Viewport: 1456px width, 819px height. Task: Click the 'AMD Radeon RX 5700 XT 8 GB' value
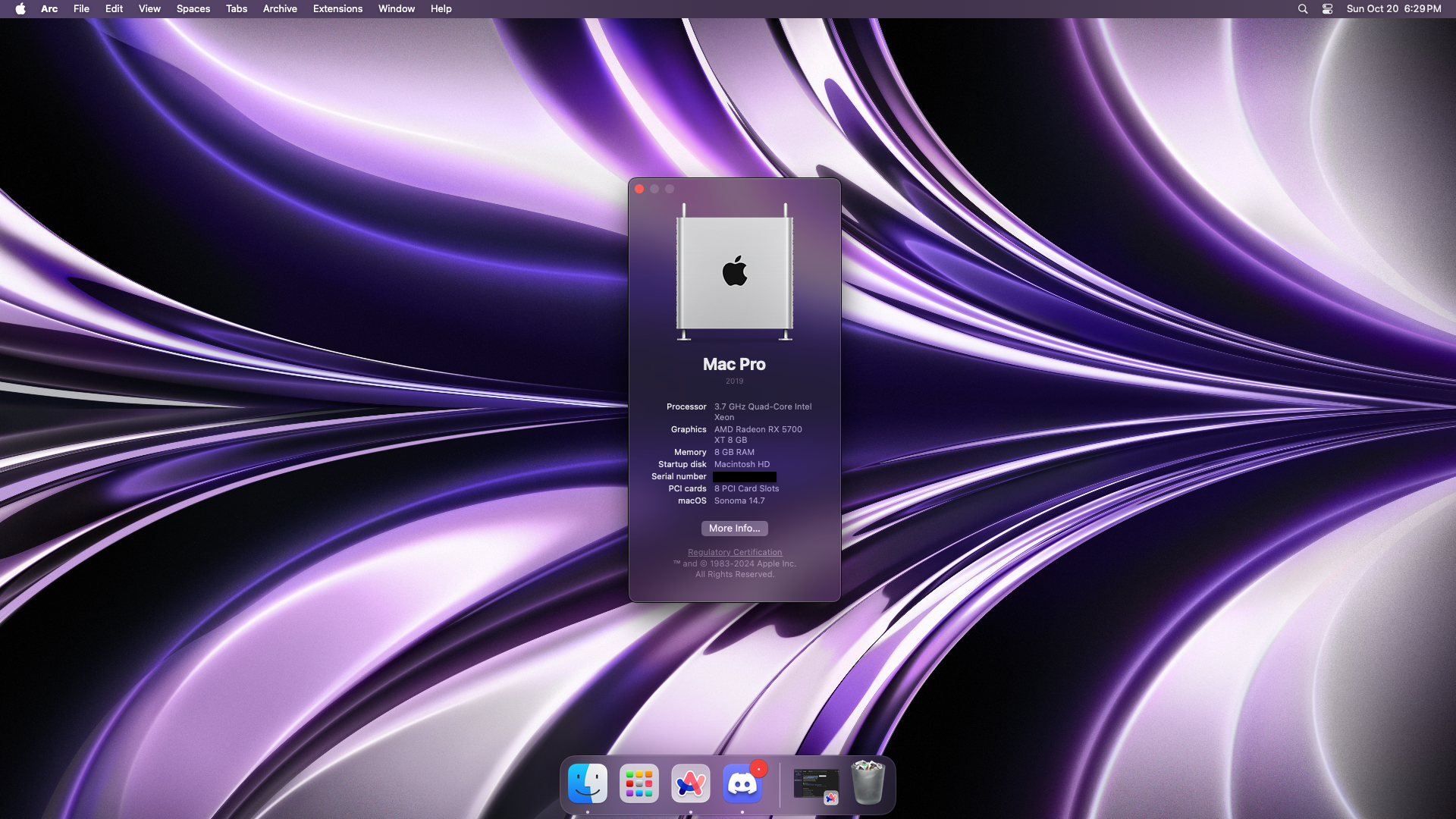758,435
